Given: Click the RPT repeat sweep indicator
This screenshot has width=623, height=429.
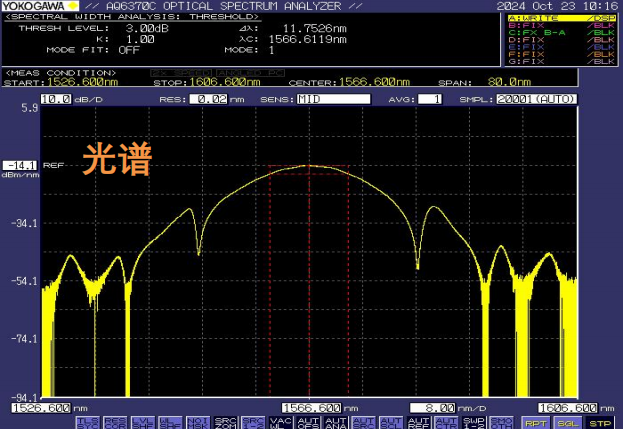Looking at the screenshot, I should point(537,423).
